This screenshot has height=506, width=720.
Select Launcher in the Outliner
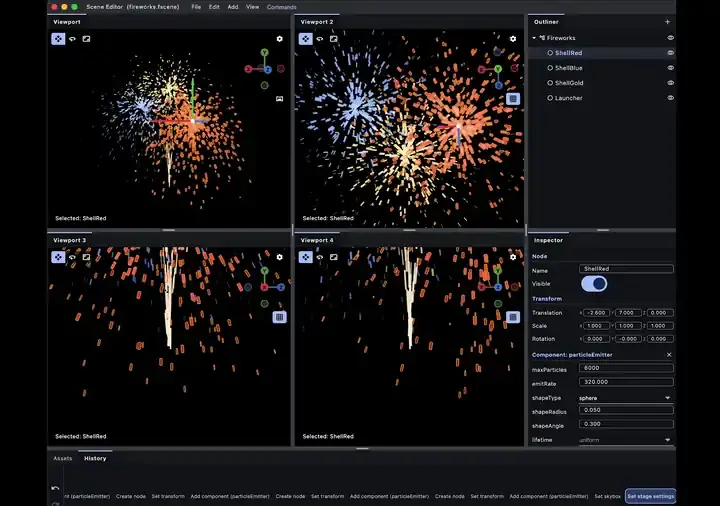(x=568, y=98)
